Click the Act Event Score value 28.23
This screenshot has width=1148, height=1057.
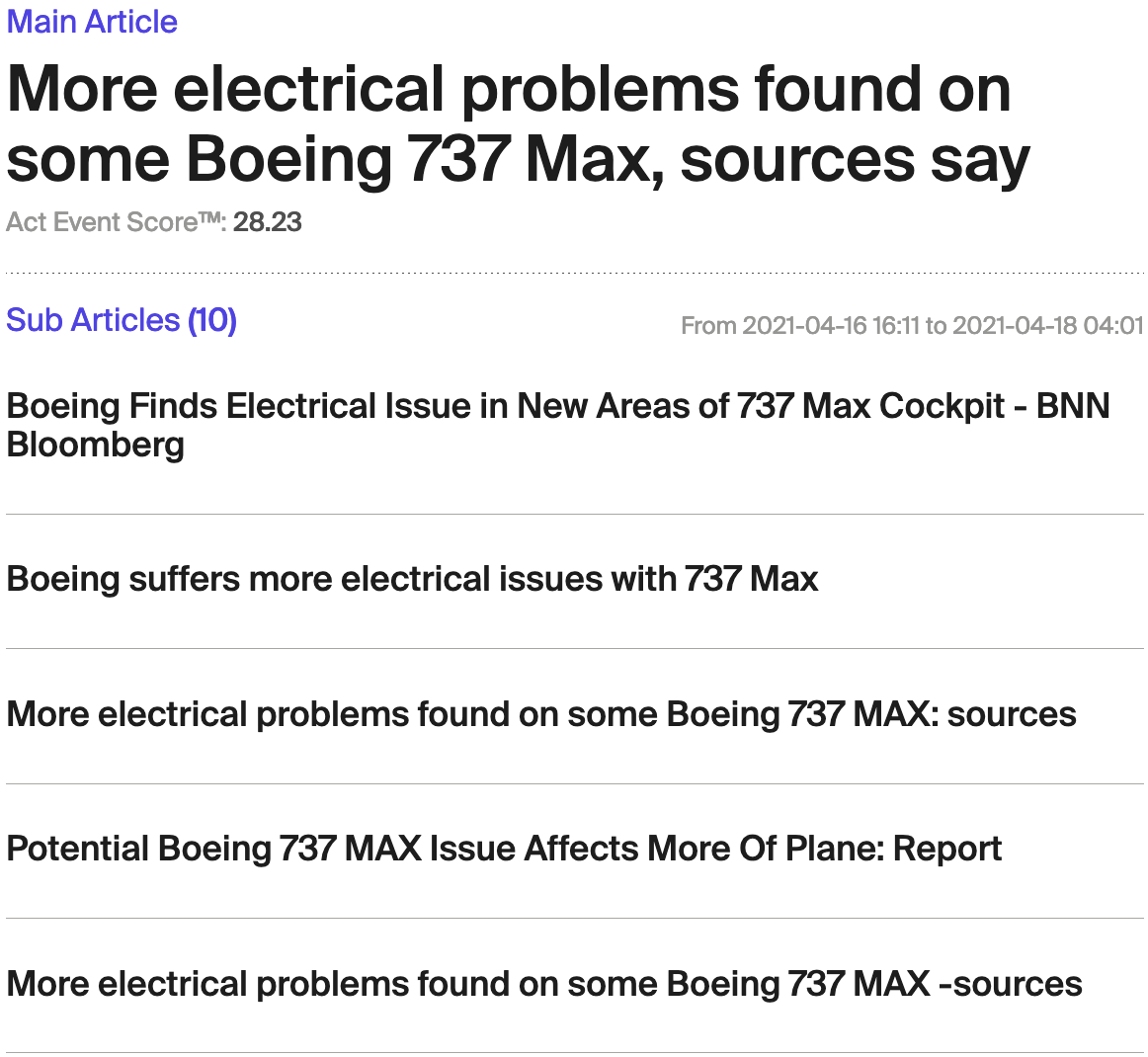tap(267, 222)
